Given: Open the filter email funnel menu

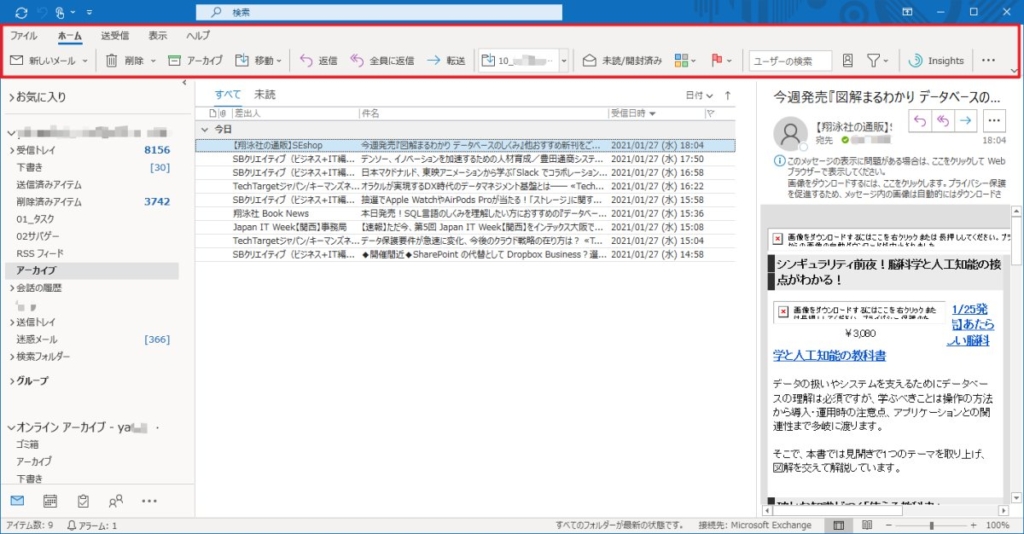Looking at the screenshot, I should coord(877,61).
